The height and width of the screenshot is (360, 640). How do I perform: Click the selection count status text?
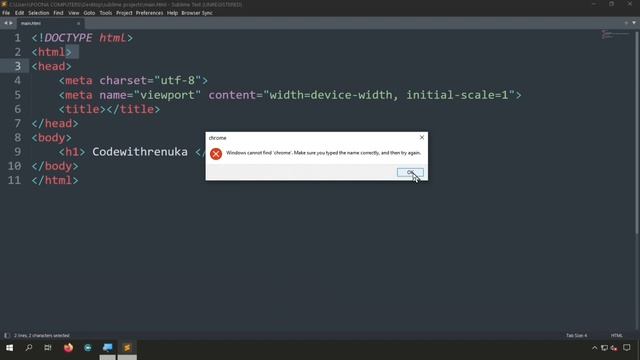coord(42,336)
